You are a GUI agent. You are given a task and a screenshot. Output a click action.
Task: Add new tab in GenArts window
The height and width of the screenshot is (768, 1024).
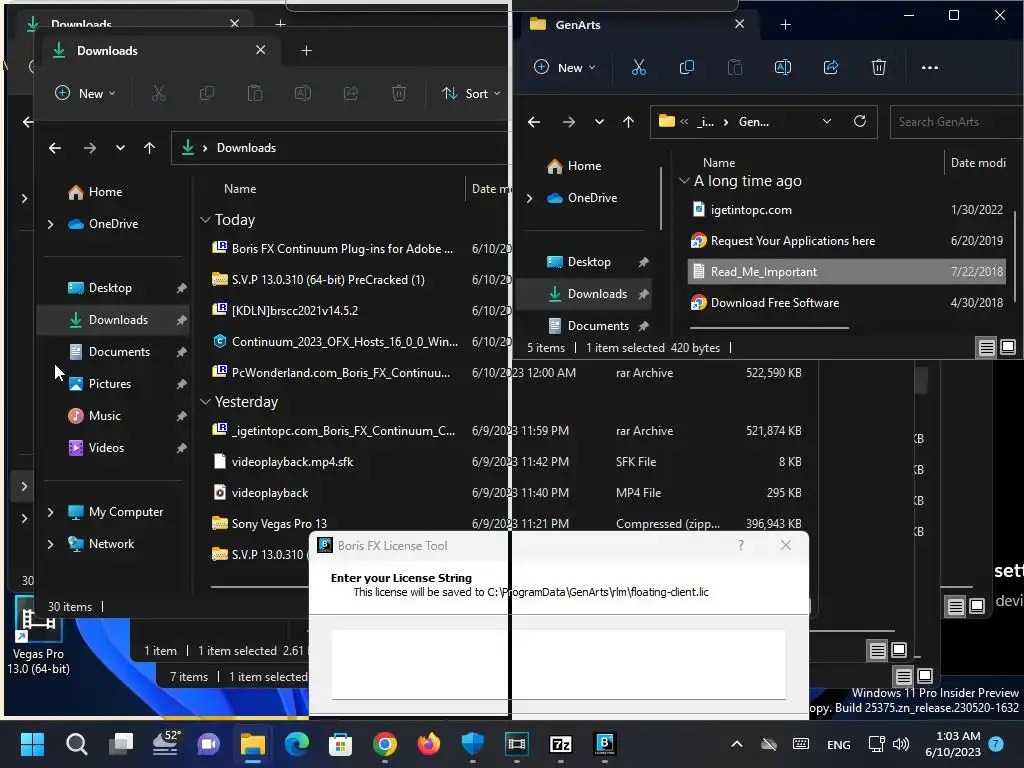coord(786,25)
